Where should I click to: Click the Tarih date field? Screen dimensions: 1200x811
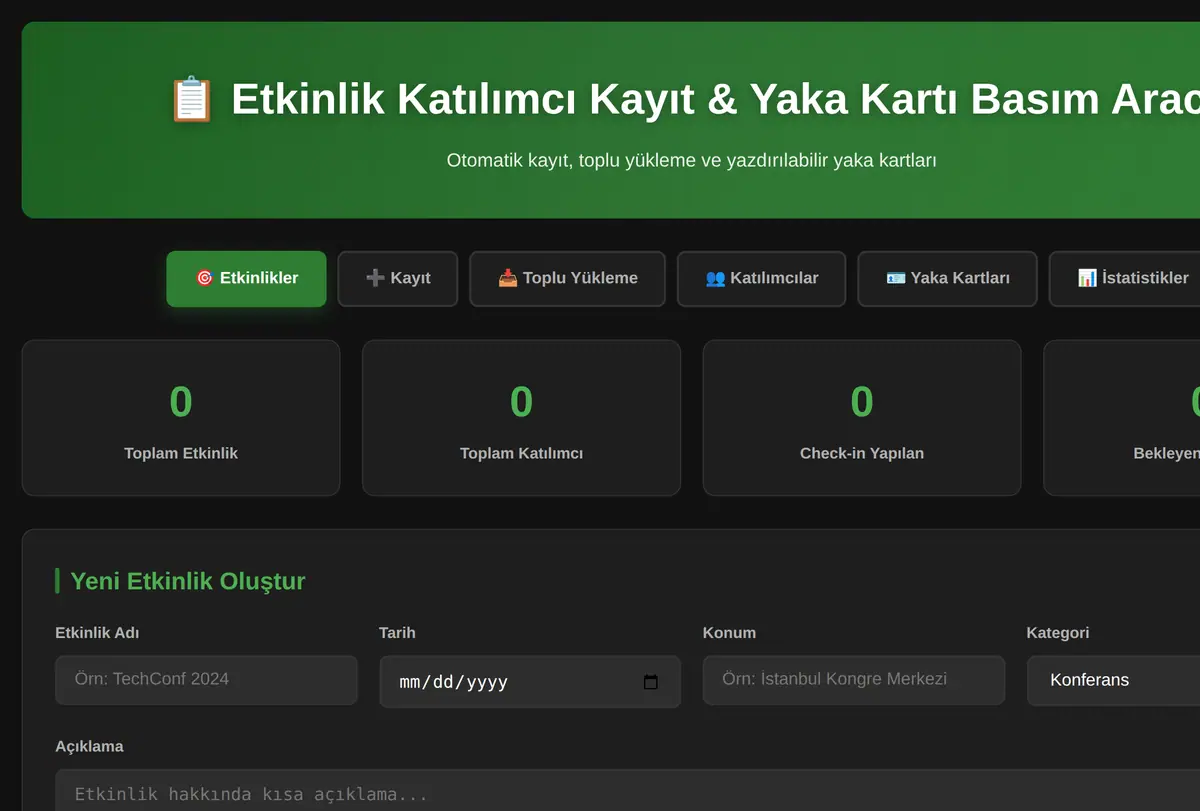click(530, 682)
